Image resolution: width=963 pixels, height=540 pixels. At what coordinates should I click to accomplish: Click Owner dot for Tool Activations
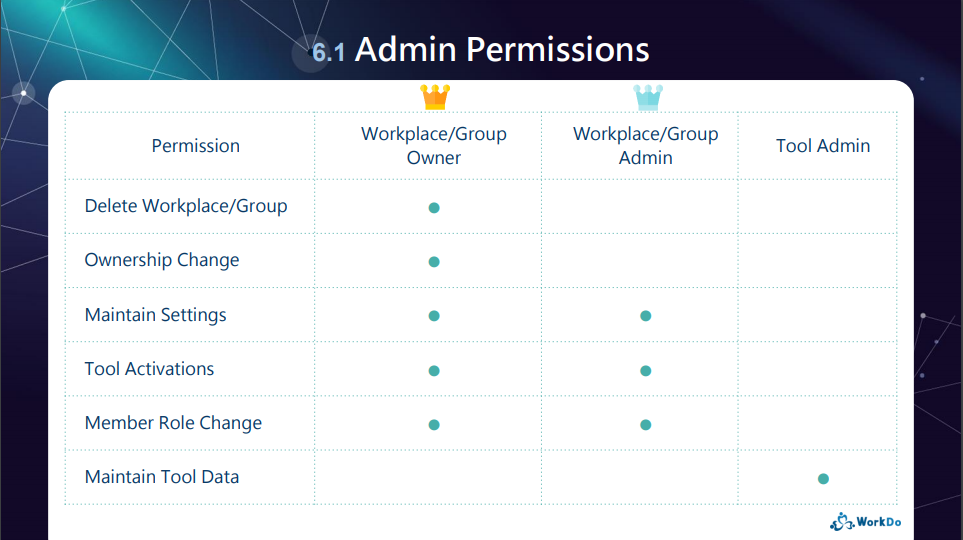point(434,370)
